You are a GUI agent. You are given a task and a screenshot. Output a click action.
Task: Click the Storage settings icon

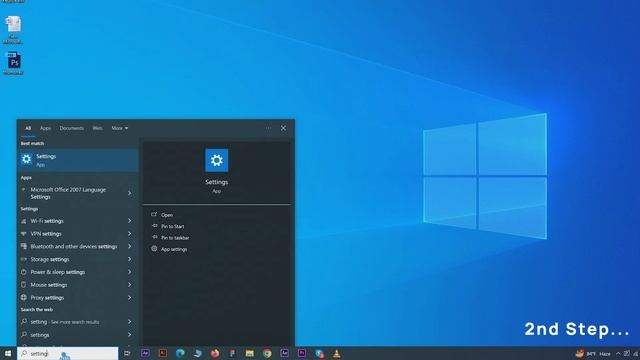point(24,259)
